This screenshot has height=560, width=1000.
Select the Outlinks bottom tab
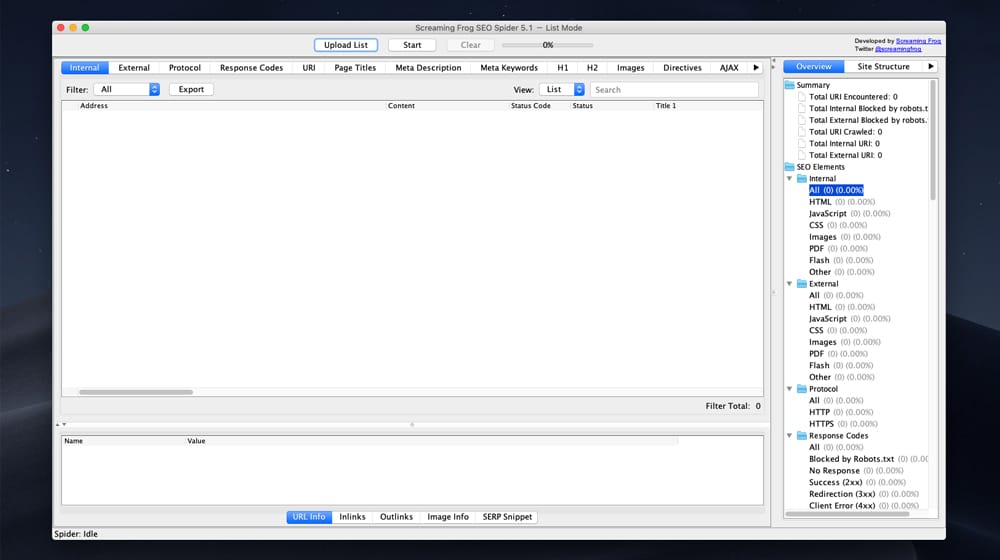pos(396,517)
